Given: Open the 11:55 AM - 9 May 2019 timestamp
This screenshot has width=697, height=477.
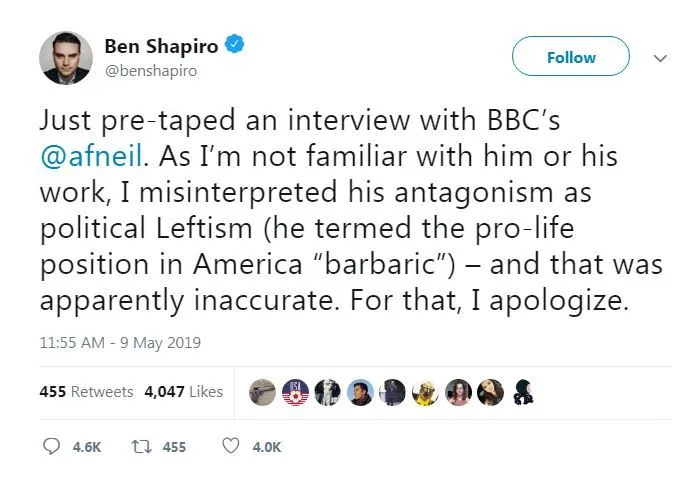Looking at the screenshot, I should pyautogui.click(x=120, y=343).
